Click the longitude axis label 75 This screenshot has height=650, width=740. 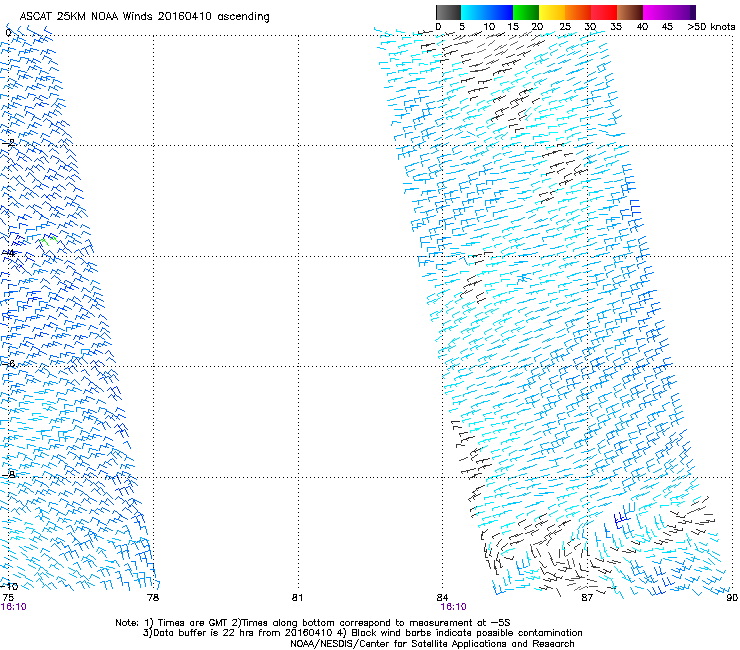point(8,598)
